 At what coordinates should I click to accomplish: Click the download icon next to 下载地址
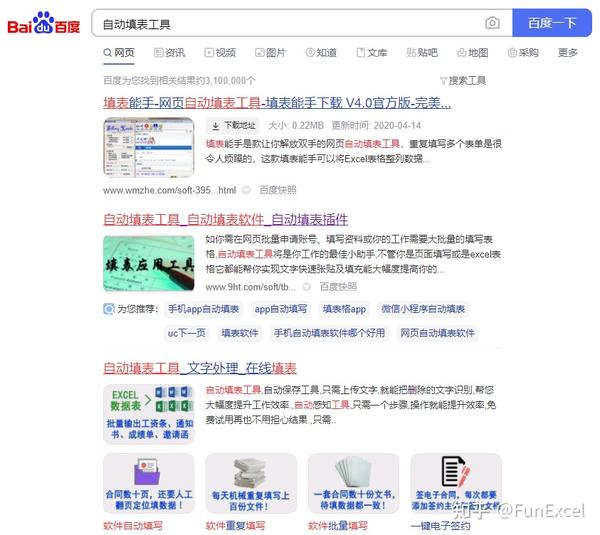[x=216, y=126]
